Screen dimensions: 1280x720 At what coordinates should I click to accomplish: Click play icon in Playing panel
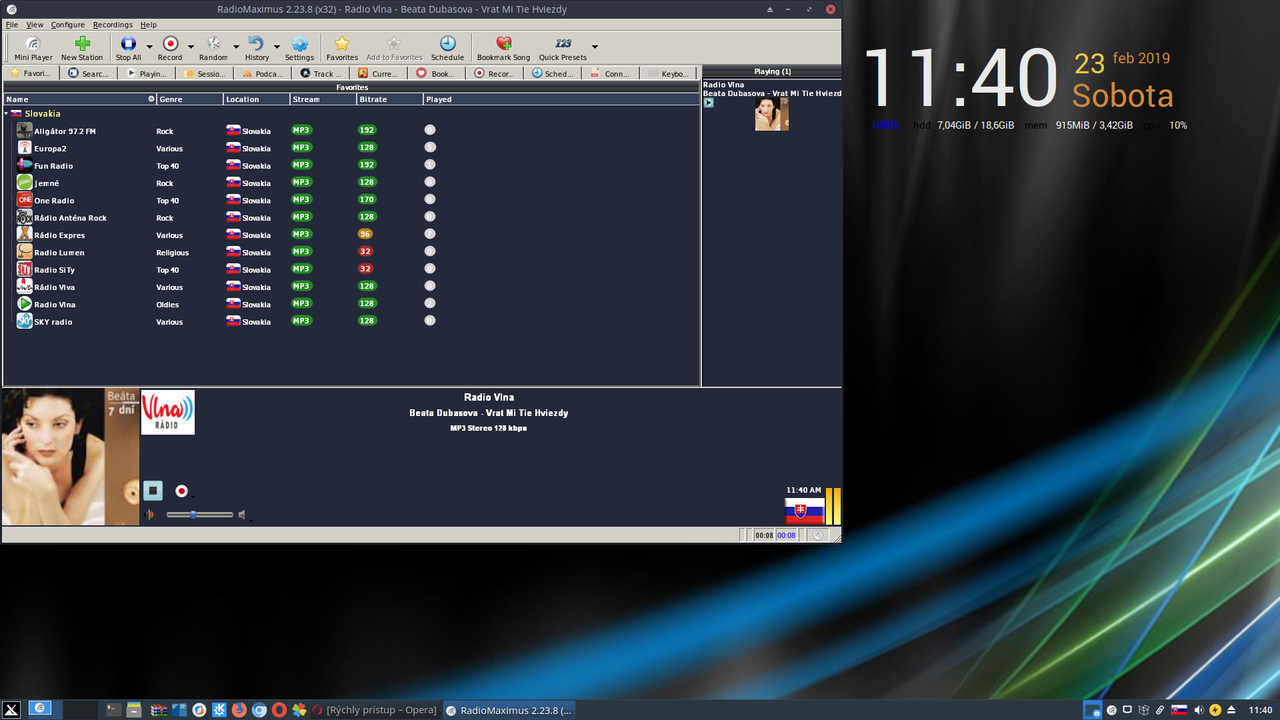coord(708,103)
